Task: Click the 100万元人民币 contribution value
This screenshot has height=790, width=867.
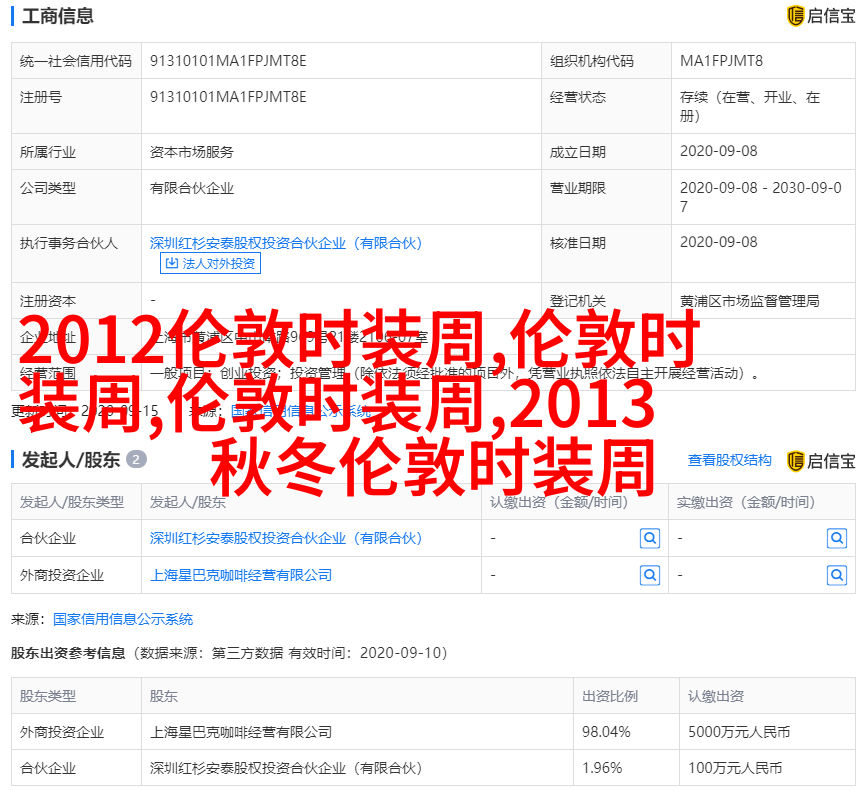Action: [x=735, y=768]
